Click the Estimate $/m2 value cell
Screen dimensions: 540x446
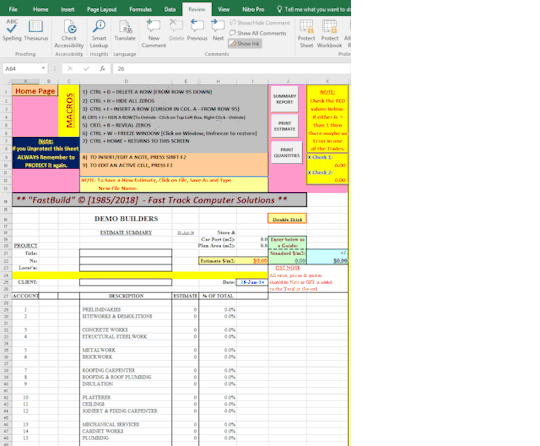tap(252, 261)
